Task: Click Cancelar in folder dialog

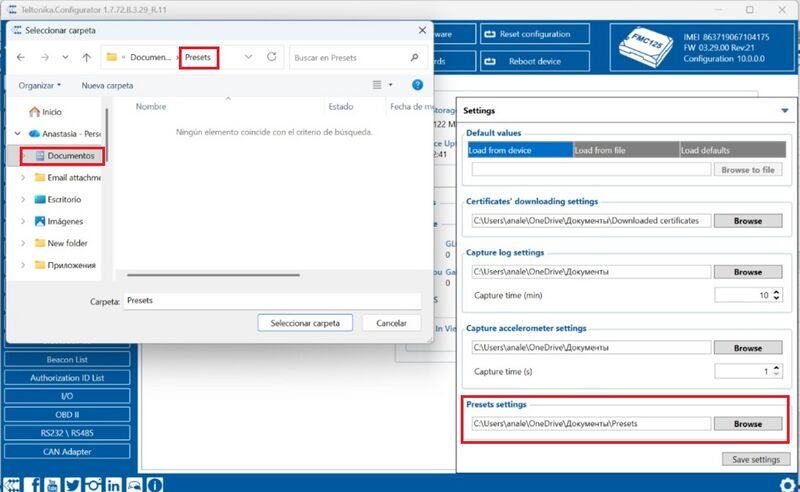Action: pyautogui.click(x=391, y=323)
